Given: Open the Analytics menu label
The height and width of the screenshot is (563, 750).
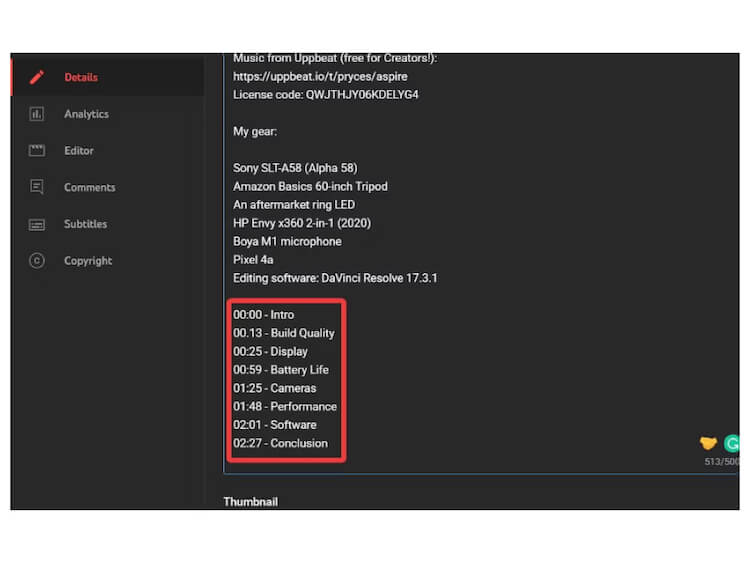Looking at the screenshot, I should coord(87,114).
